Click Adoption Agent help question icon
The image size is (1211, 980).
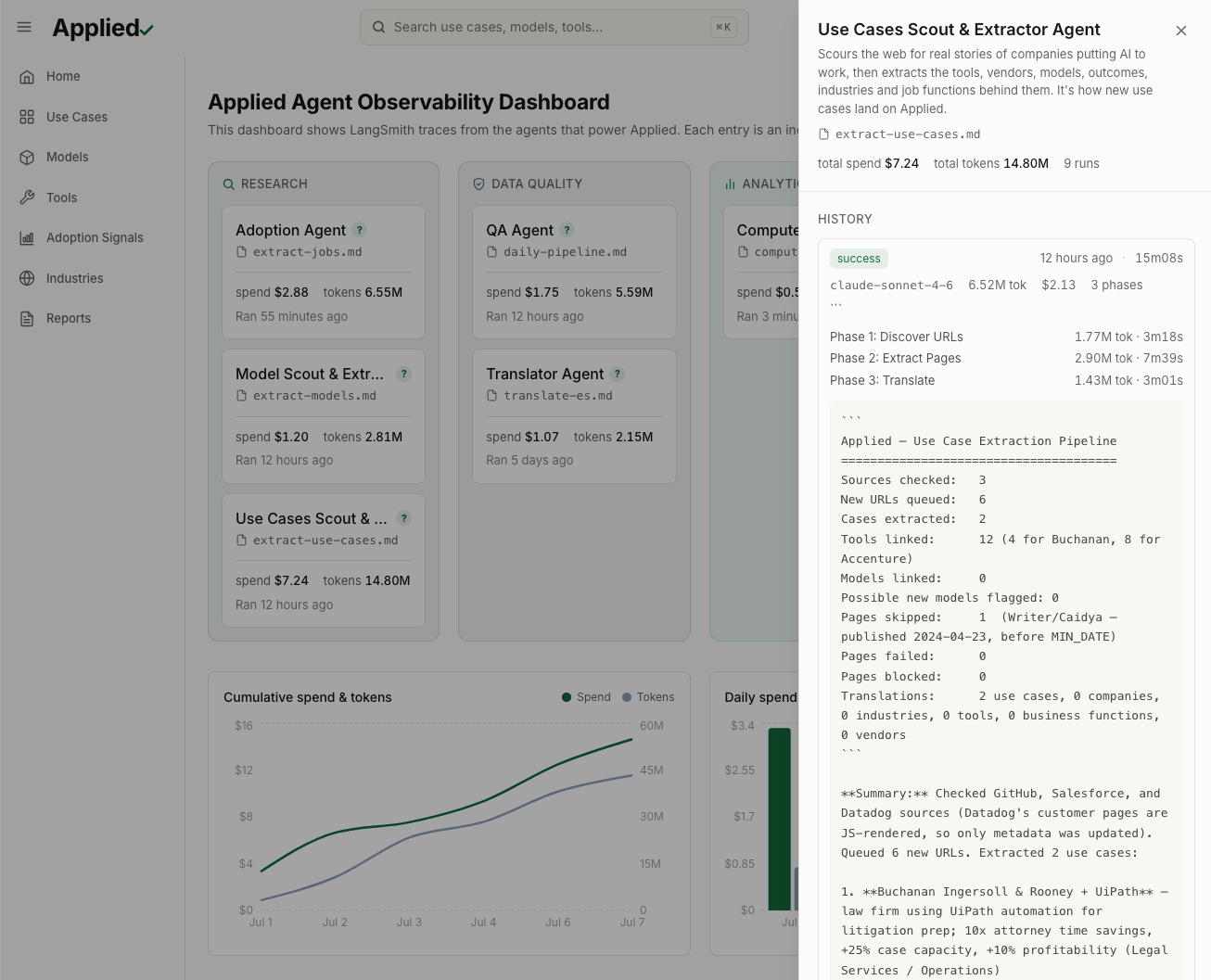(360, 230)
